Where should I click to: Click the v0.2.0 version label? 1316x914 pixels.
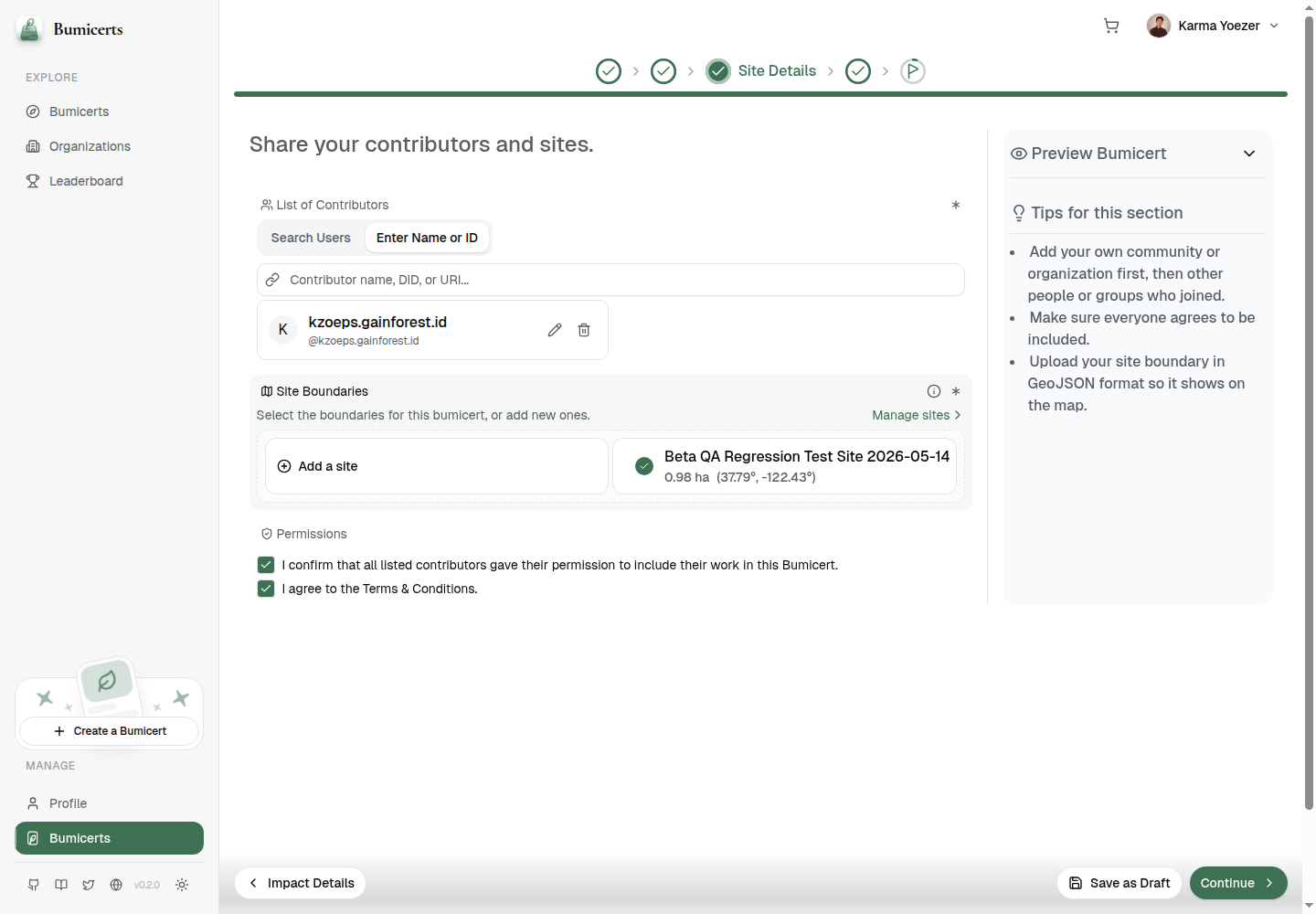(147, 885)
